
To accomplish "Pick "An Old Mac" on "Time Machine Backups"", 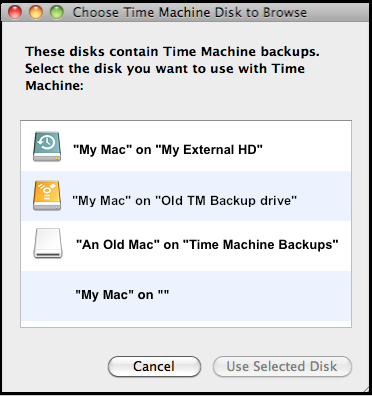I will point(186,246).
